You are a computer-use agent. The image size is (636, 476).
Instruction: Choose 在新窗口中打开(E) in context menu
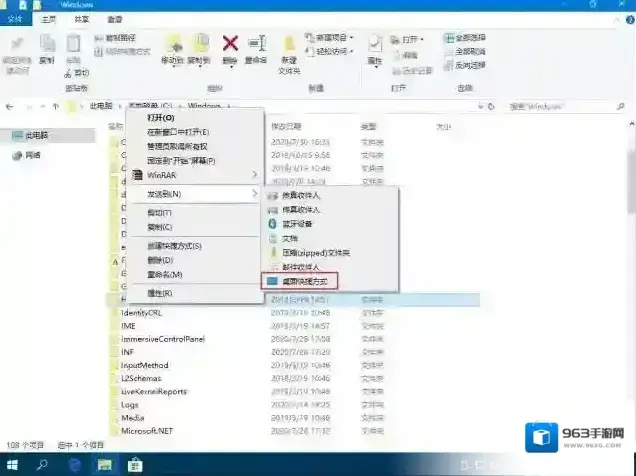pos(195,132)
